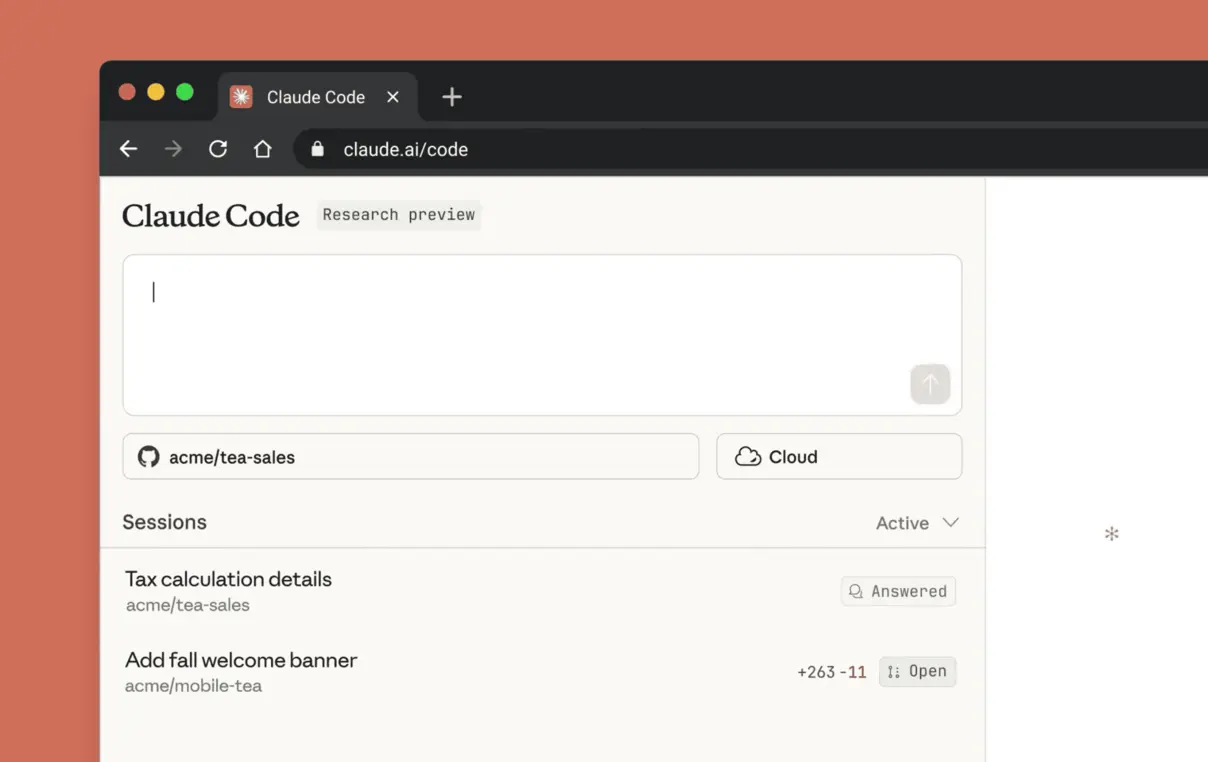Image resolution: width=1208 pixels, height=762 pixels.
Task: Click the Open status badge
Action: (917, 671)
